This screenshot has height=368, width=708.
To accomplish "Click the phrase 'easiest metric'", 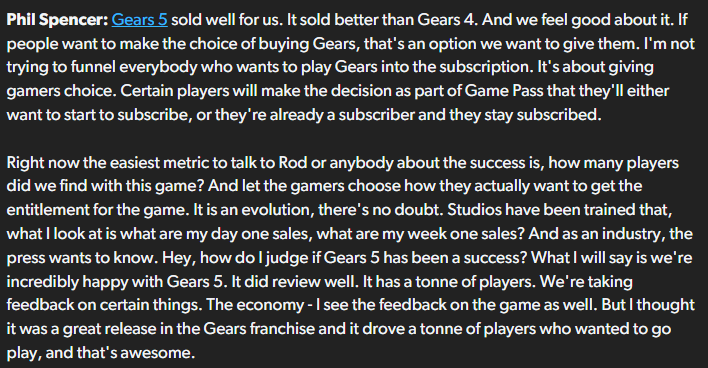I will pos(157,162).
